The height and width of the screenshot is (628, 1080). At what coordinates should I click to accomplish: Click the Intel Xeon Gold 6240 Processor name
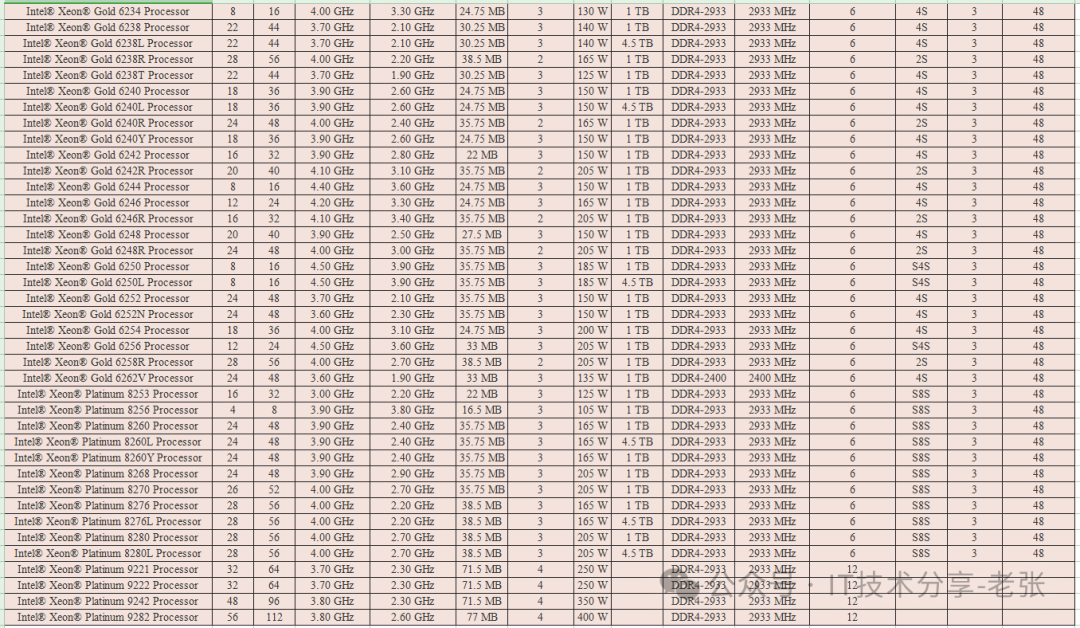(107, 91)
